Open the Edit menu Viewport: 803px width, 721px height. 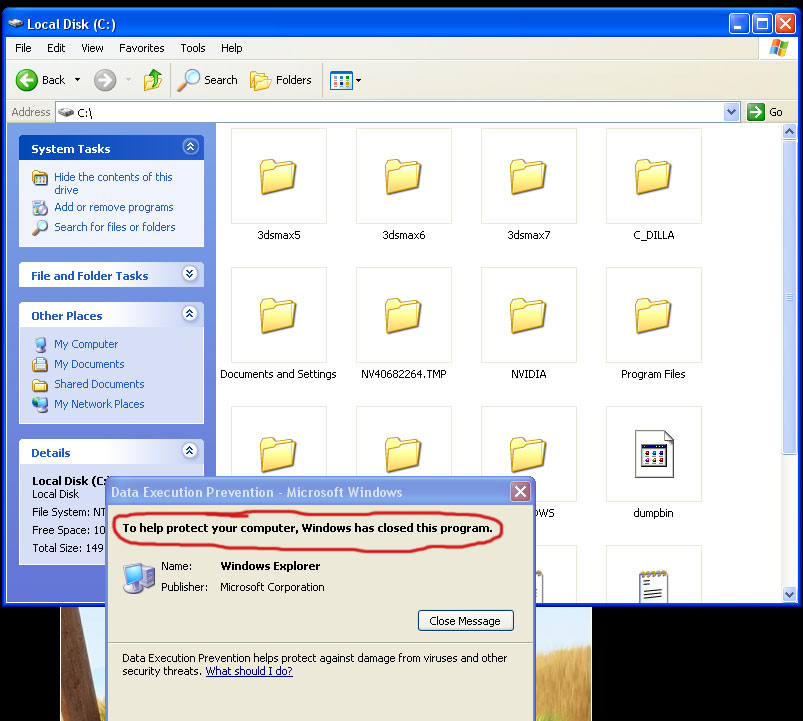pos(56,48)
